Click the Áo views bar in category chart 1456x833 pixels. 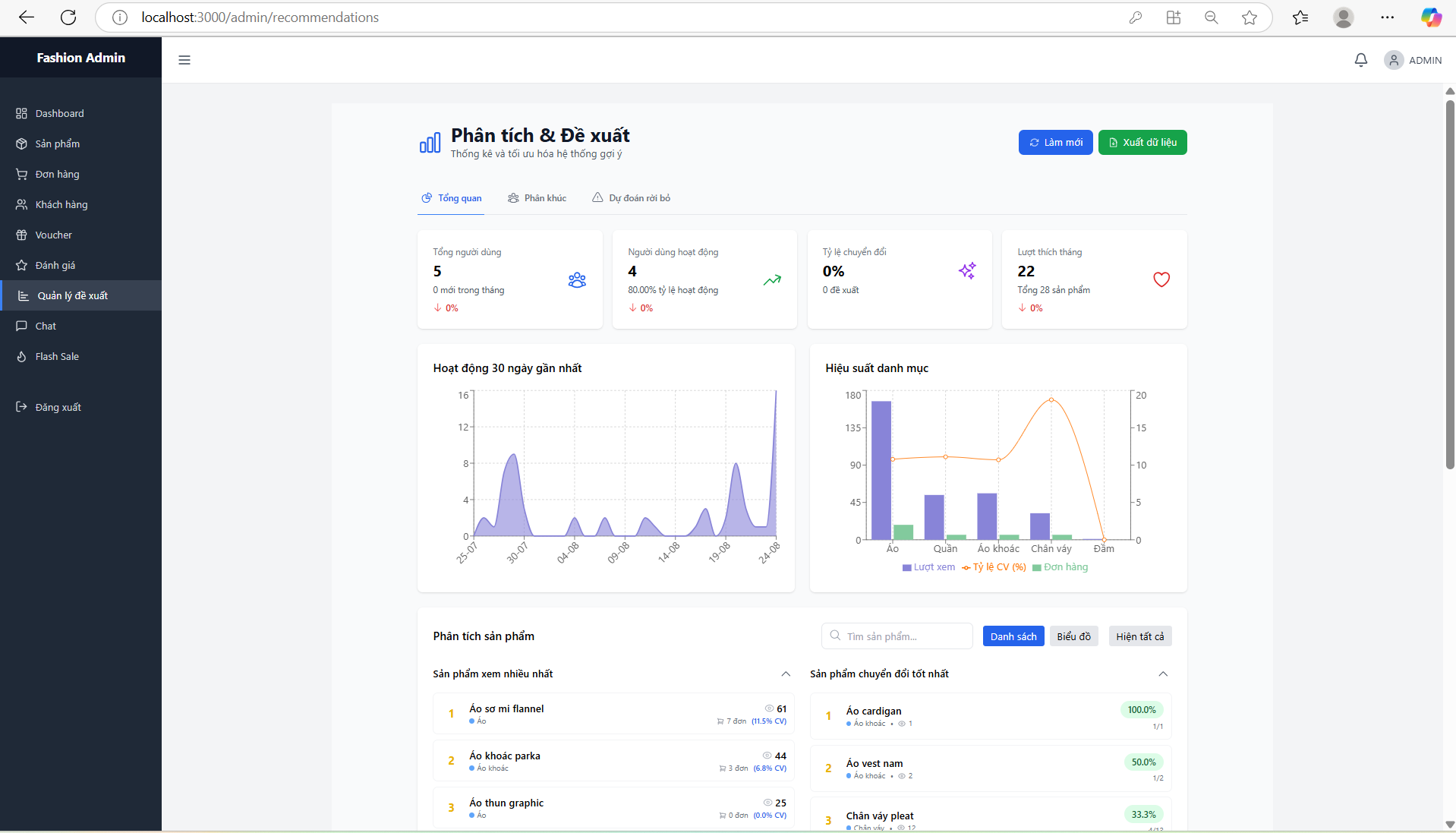(x=881, y=470)
